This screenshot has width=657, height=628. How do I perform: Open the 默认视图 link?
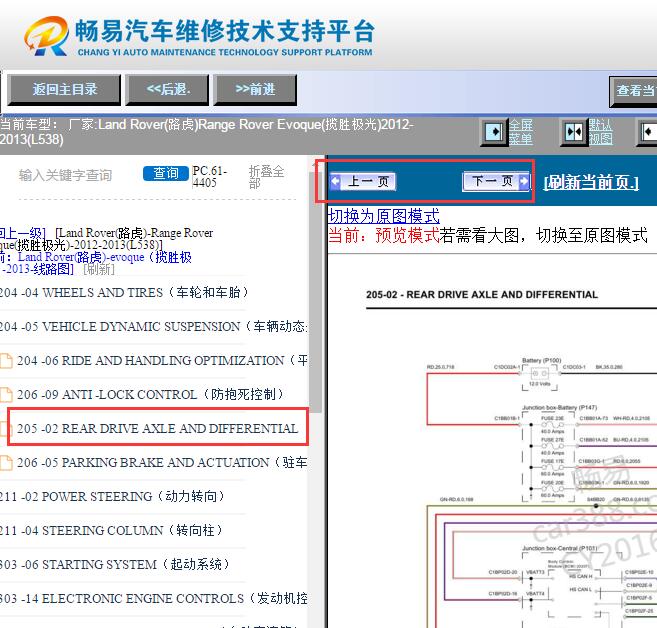(600, 132)
